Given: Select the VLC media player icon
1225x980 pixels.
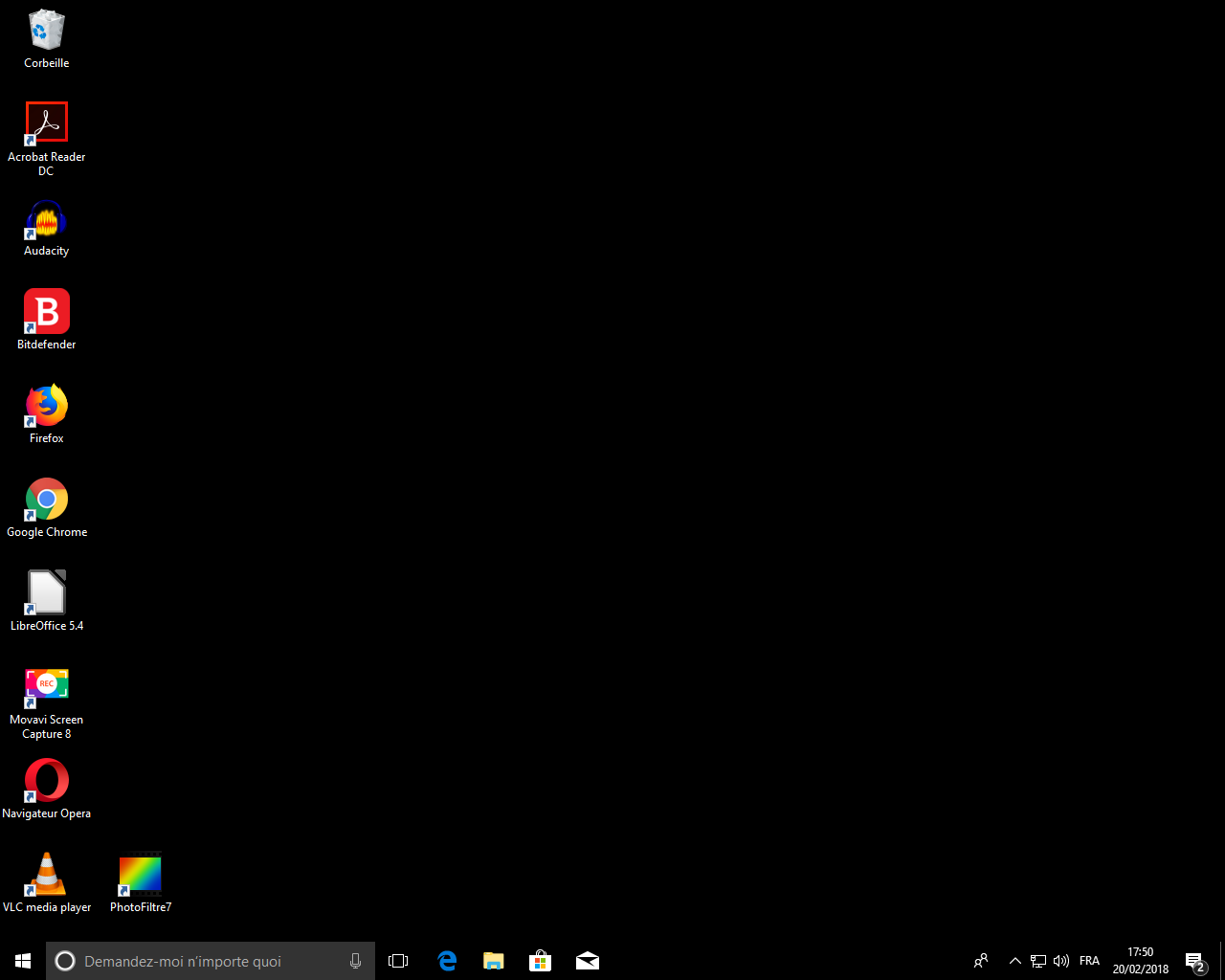Looking at the screenshot, I should 46,882.
